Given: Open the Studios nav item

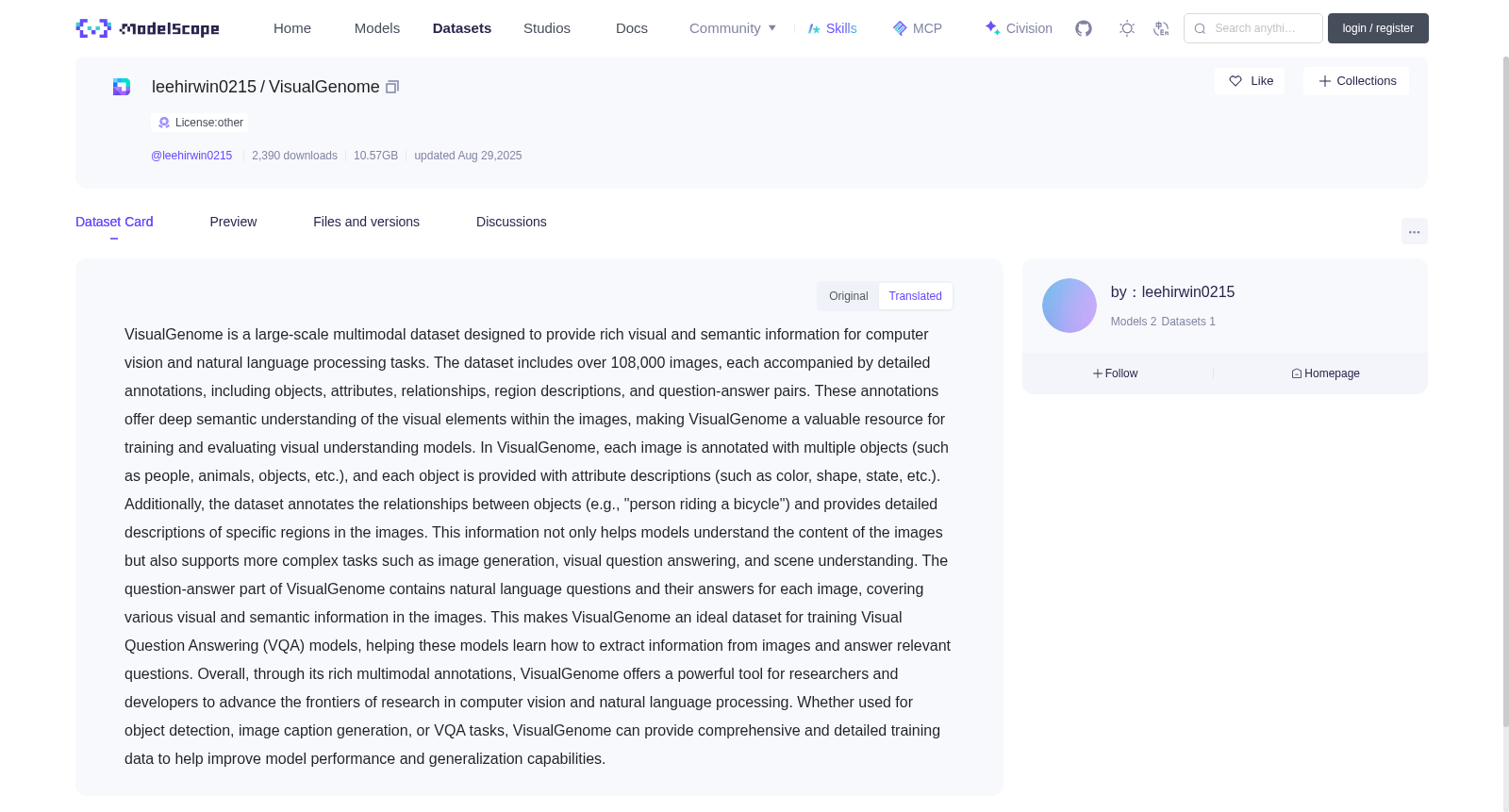Looking at the screenshot, I should click(x=547, y=28).
